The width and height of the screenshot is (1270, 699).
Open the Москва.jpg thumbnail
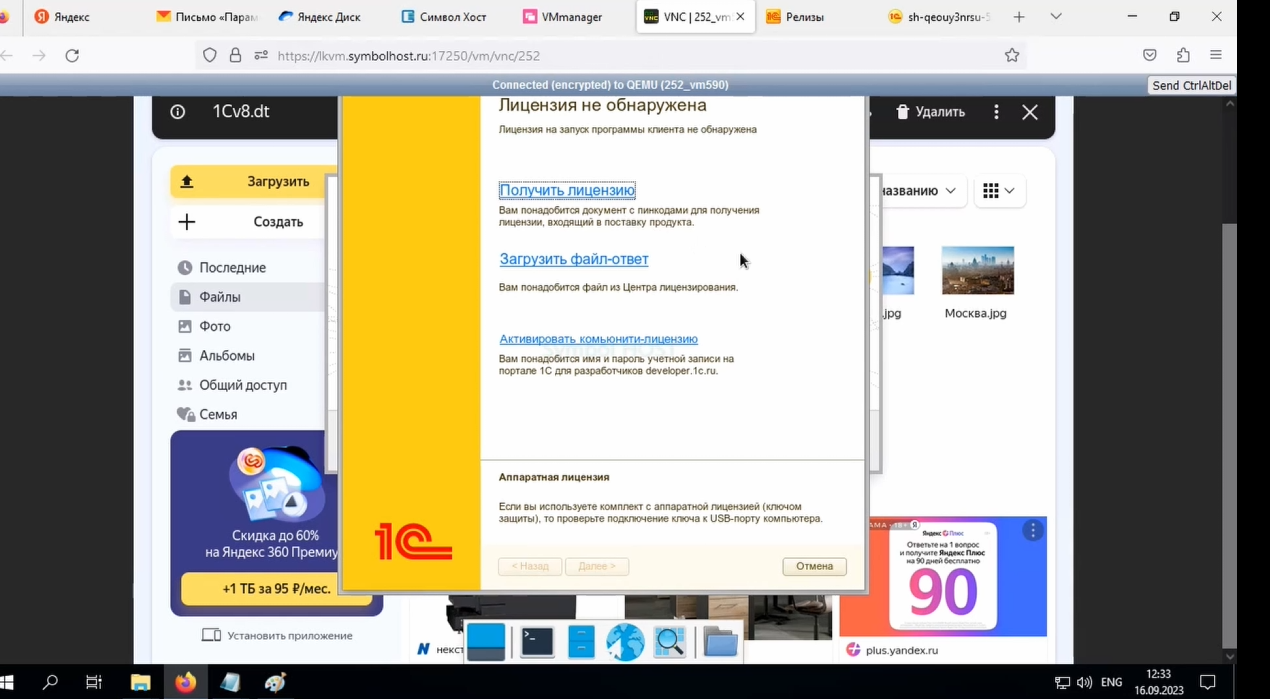click(978, 270)
